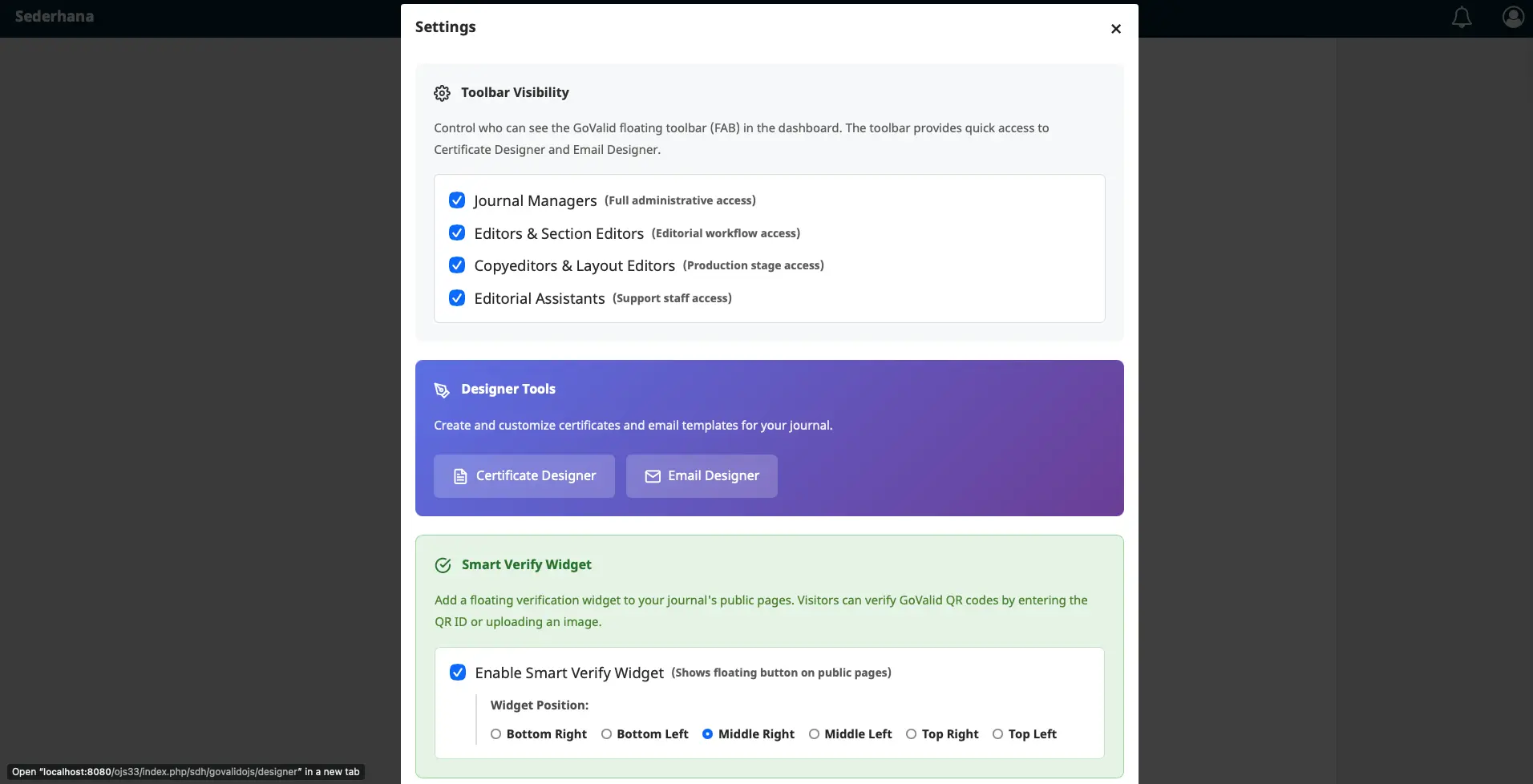Close the Settings dialog
The image size is (1533, 784).
(1115, 29)
